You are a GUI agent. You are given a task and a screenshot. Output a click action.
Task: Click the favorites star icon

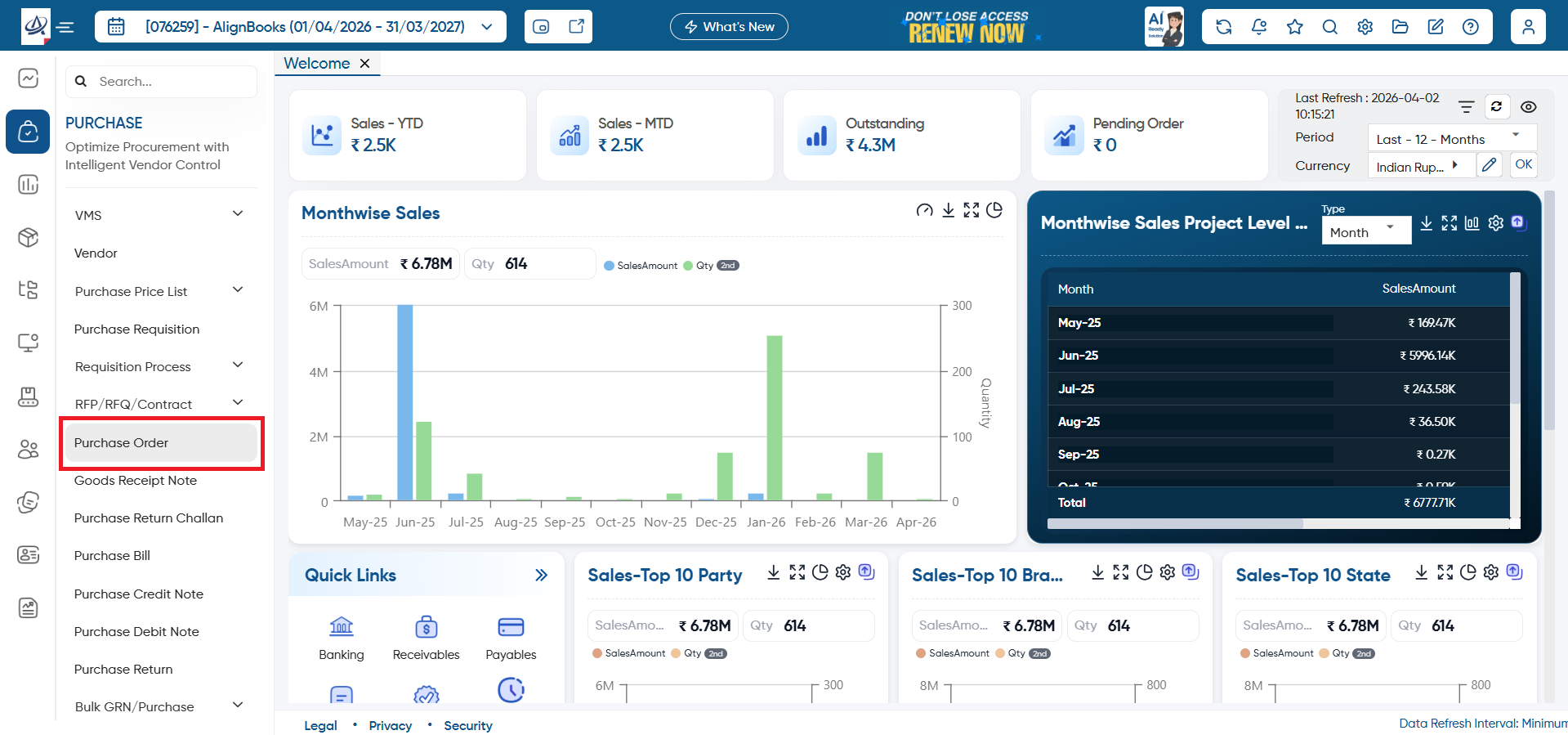(x=1294, y=27)
